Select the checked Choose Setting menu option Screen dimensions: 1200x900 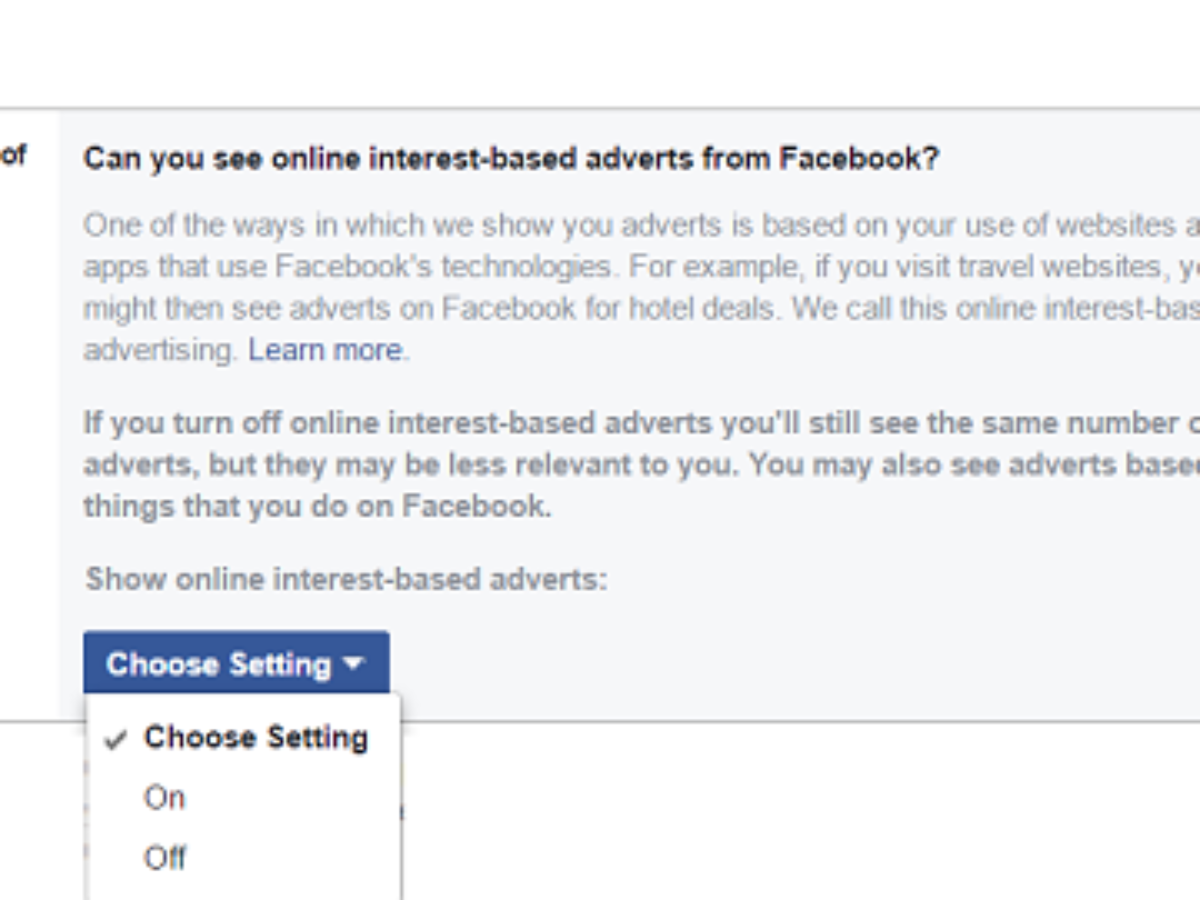click(x=255, y=738)
